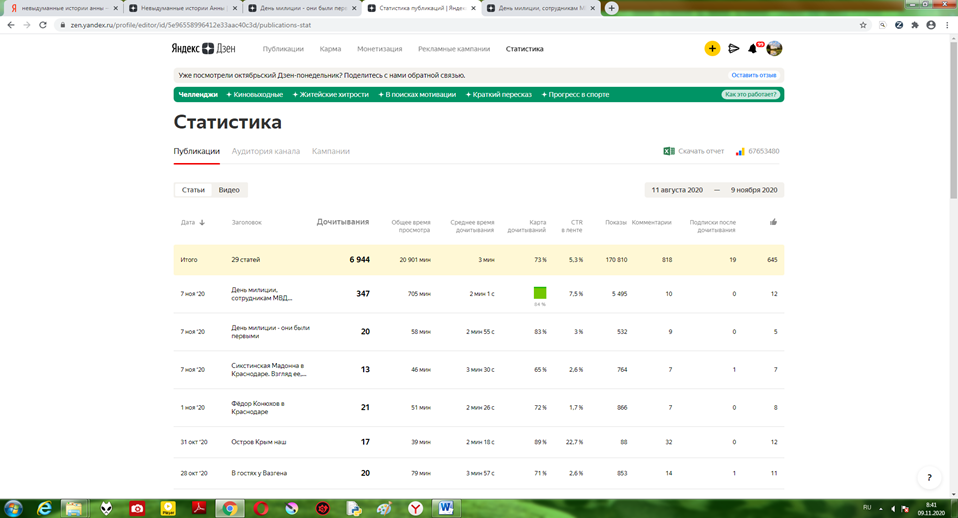This screenshot has height=518, width=958.
Task: Click the Яндекс Дзен logo
Action: coord(203,48)
